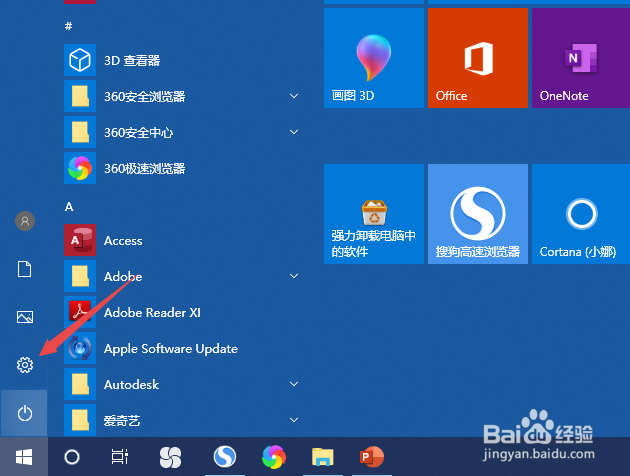Click the 爱奇艺 label text
630x476 pixels.
coord(122,421)
